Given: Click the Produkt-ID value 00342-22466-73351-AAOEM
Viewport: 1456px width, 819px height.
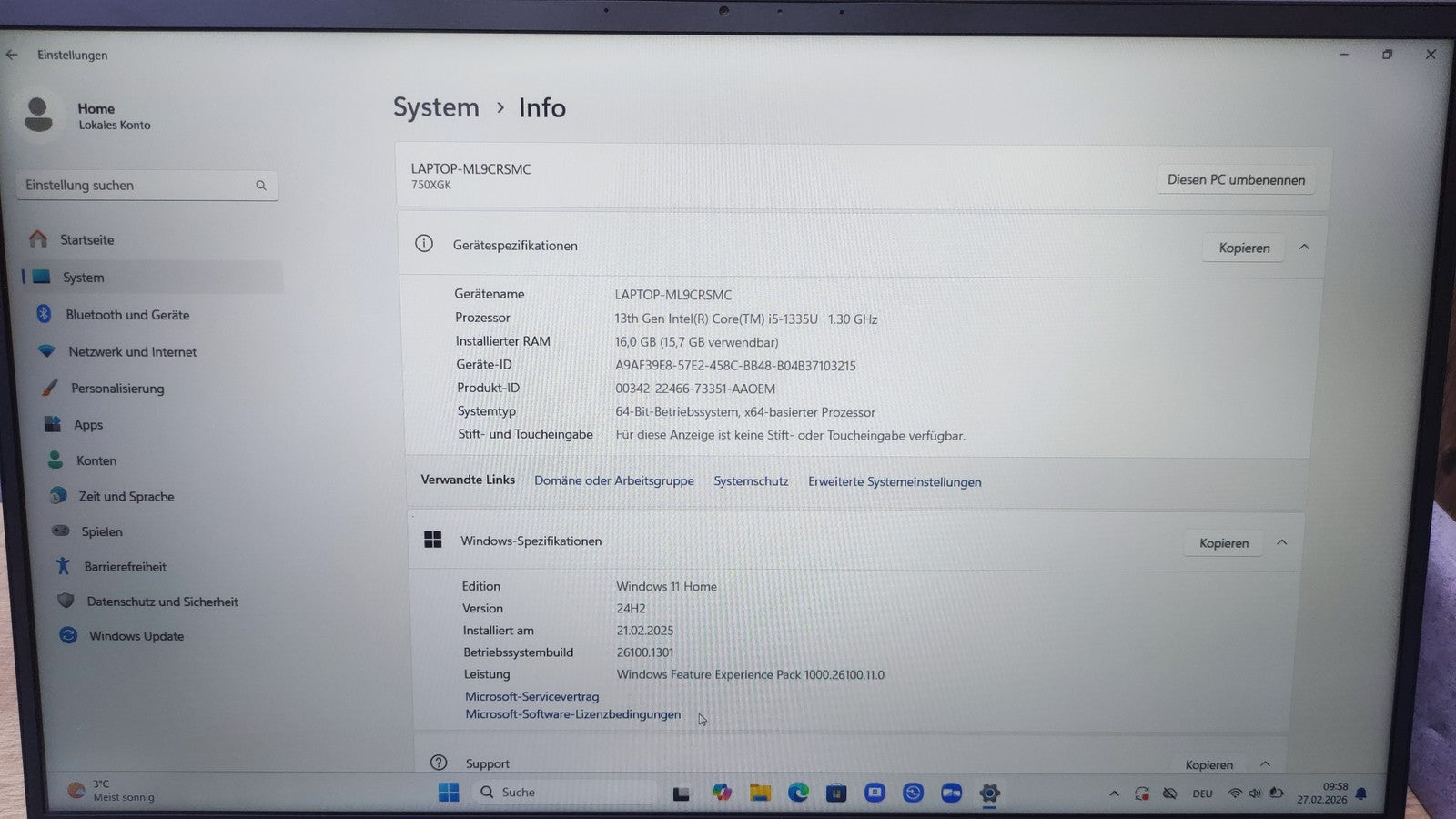Looking at the screenshot, I should coord(695,389).
